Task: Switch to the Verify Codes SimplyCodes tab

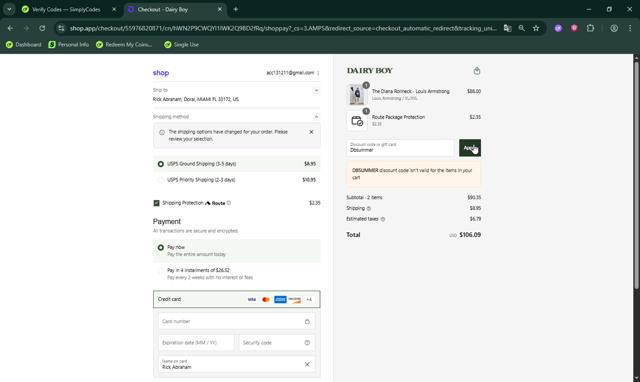Action: pos(65,9)
